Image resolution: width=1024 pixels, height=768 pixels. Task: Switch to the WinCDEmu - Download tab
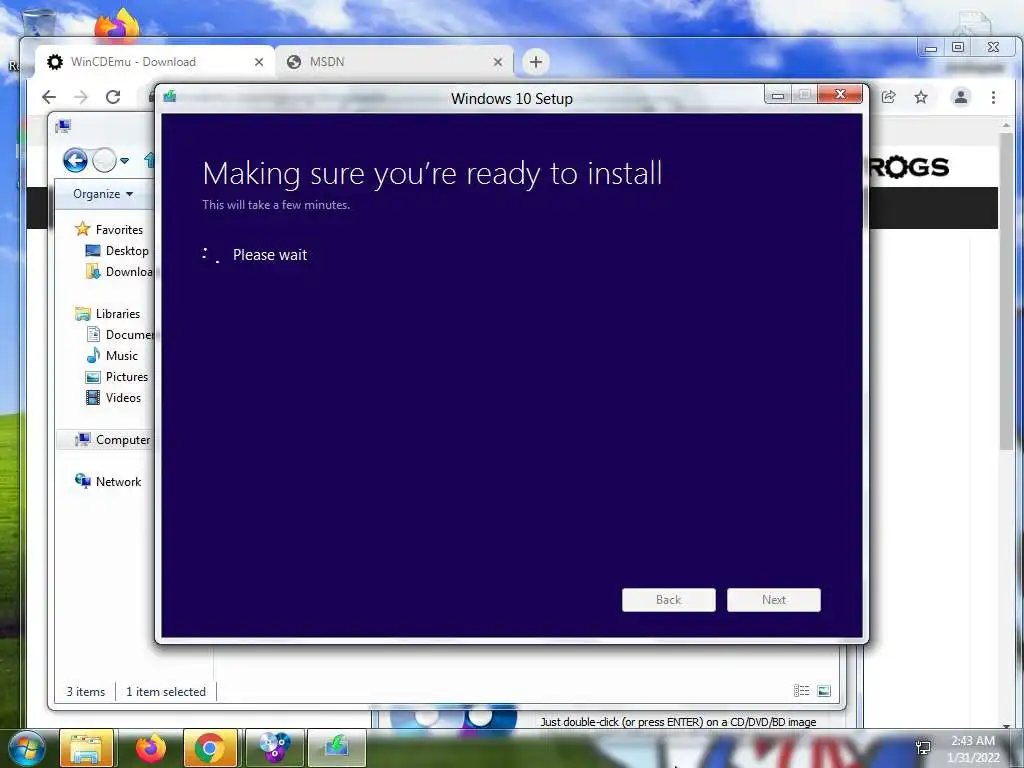154,62
